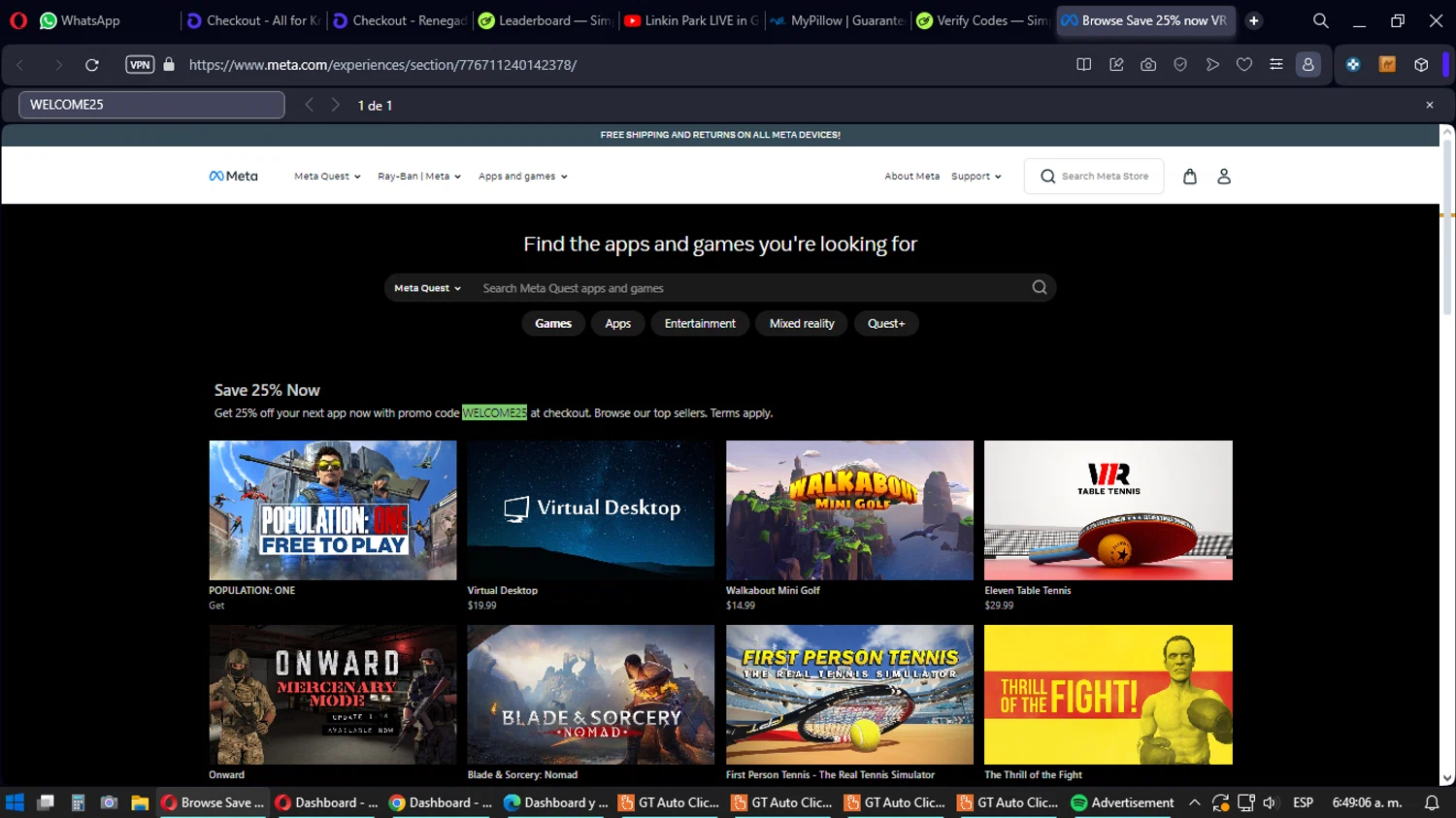Image resolution: width=1456 pixels, height=818 pixels.
Task: Switch to the Verify Codes tab
Action: click(982, 20)
